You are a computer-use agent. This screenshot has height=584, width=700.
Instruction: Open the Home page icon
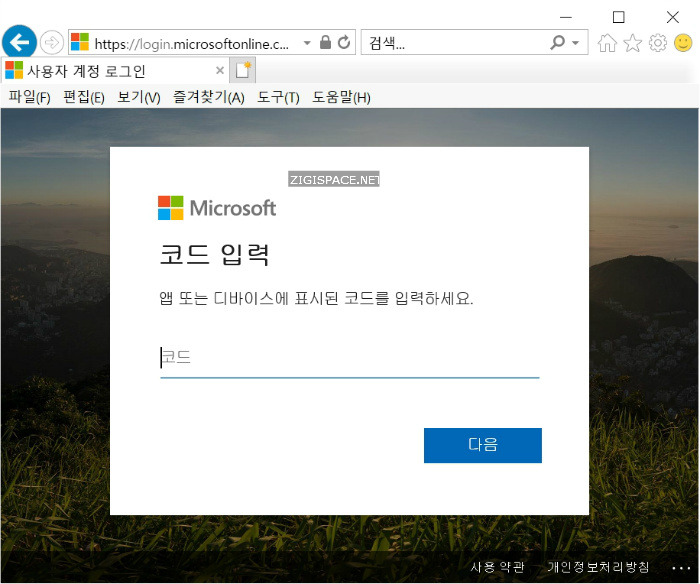pos(607,43)
